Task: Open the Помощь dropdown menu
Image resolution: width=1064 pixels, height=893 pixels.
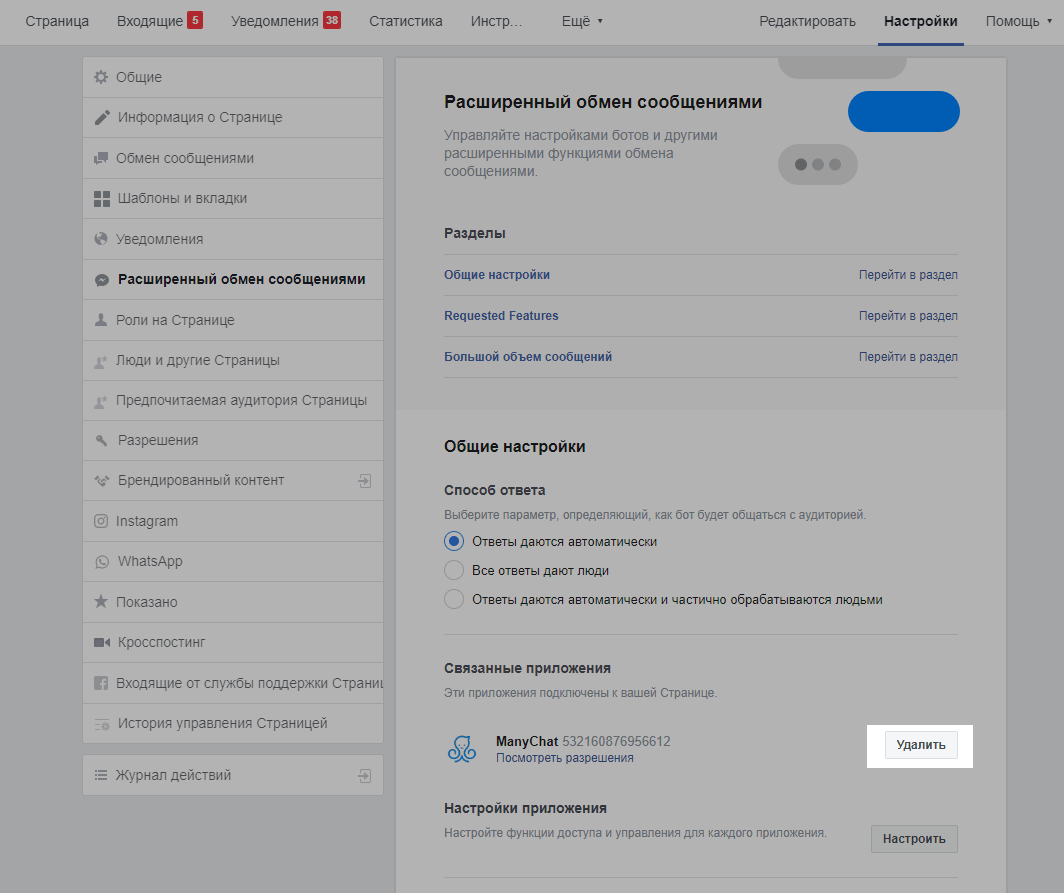Action: point(1019,21)
